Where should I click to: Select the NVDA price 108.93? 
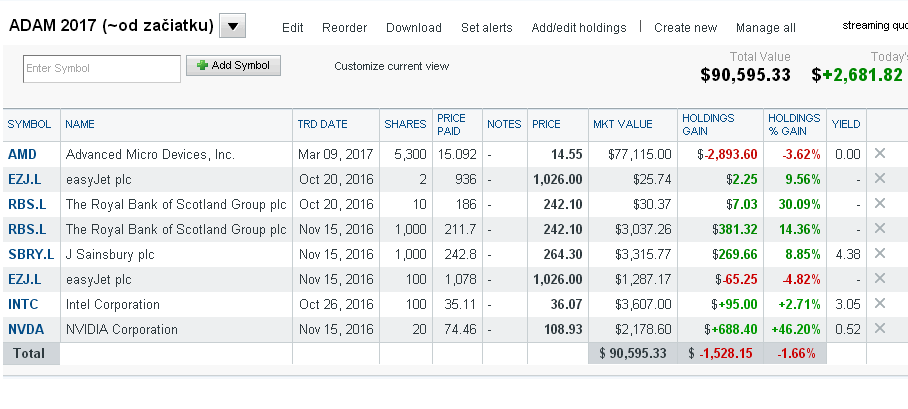(x=563, y=330)
